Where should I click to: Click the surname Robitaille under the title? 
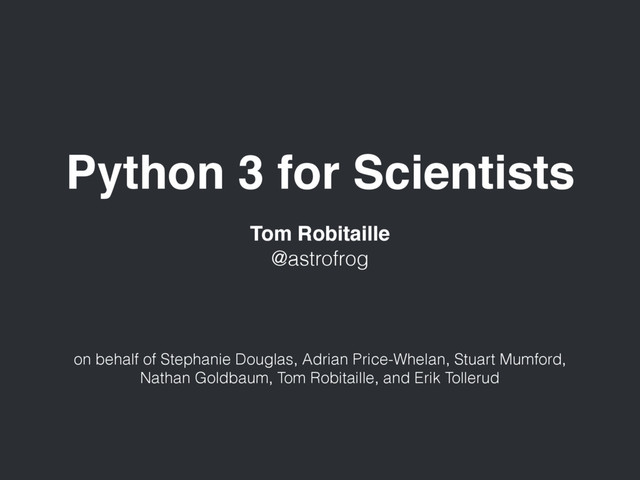[344, 233]
